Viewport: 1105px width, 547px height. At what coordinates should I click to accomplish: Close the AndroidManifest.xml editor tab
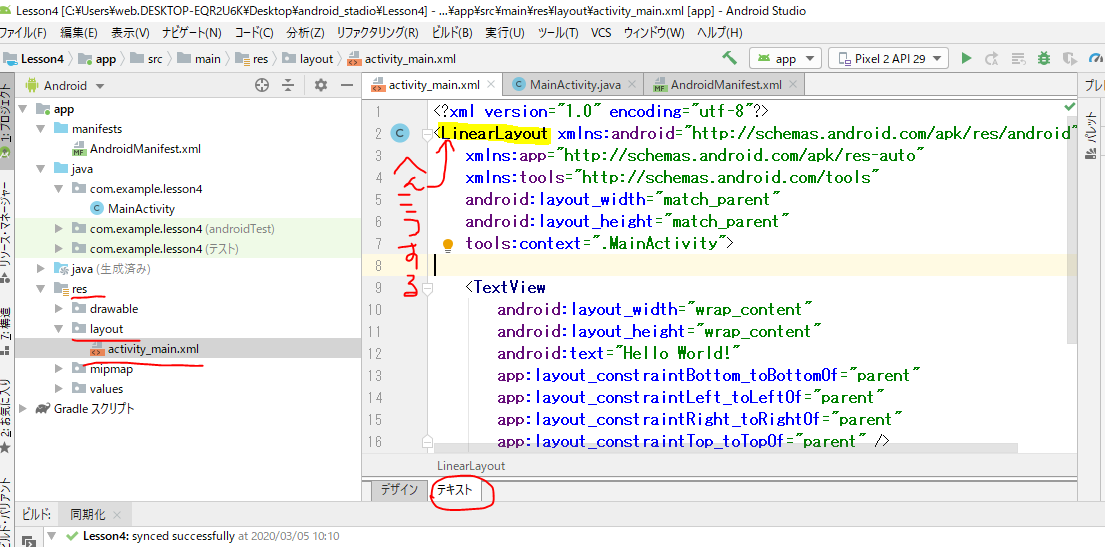pos(794,85)
